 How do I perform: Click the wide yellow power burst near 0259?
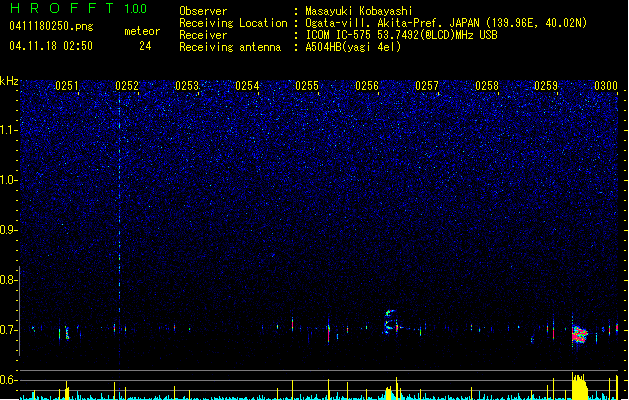[579, 386]
